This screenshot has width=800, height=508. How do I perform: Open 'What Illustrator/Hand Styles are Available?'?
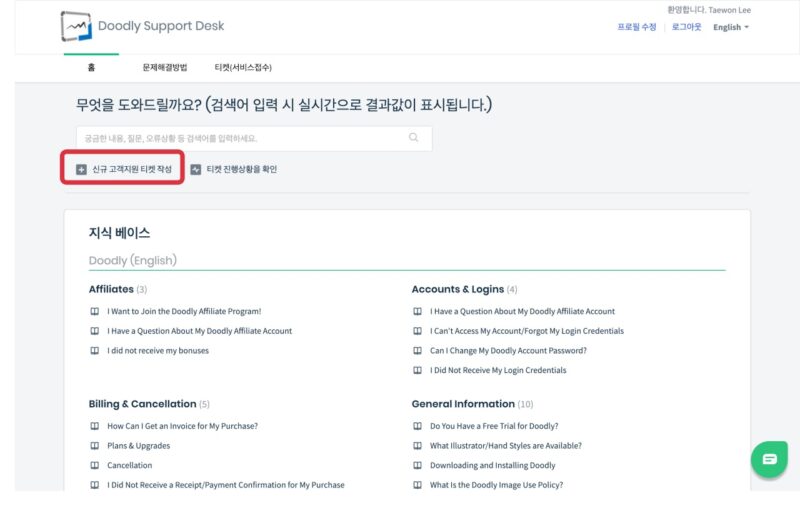pyautogui.click(x=506, y=445)
